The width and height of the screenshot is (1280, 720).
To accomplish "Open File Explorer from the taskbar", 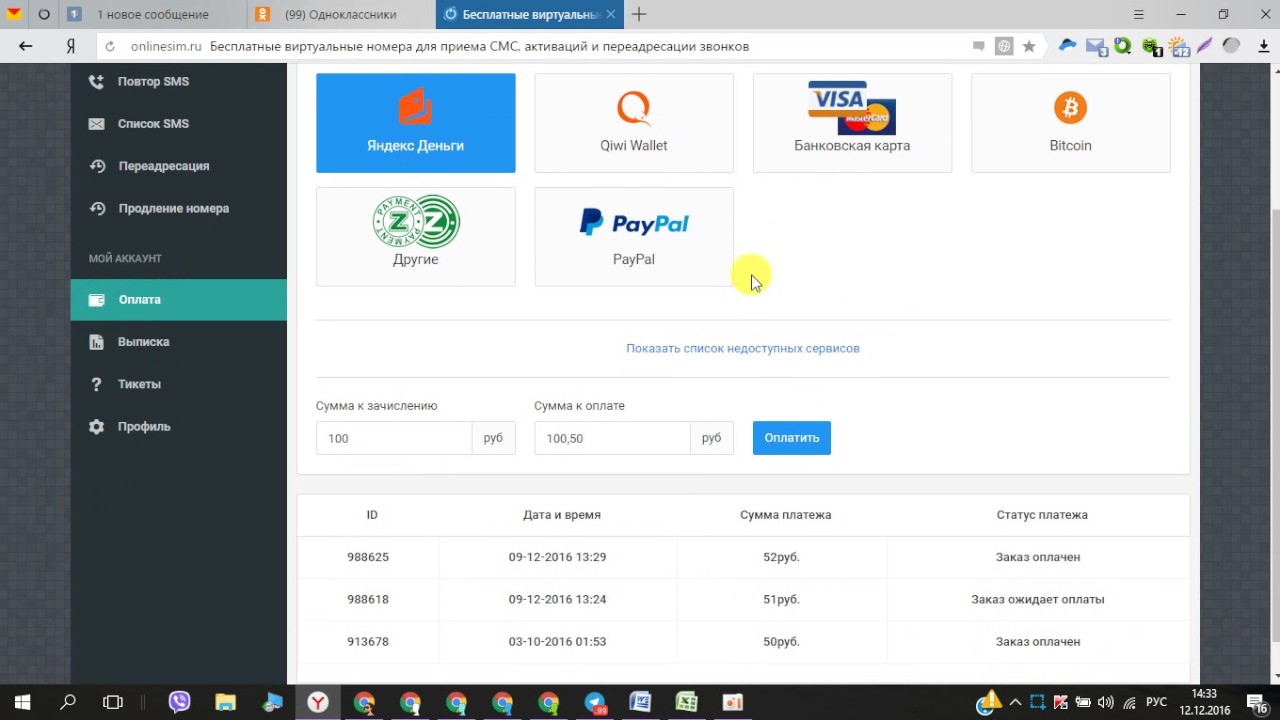I will tap(226, 703).
